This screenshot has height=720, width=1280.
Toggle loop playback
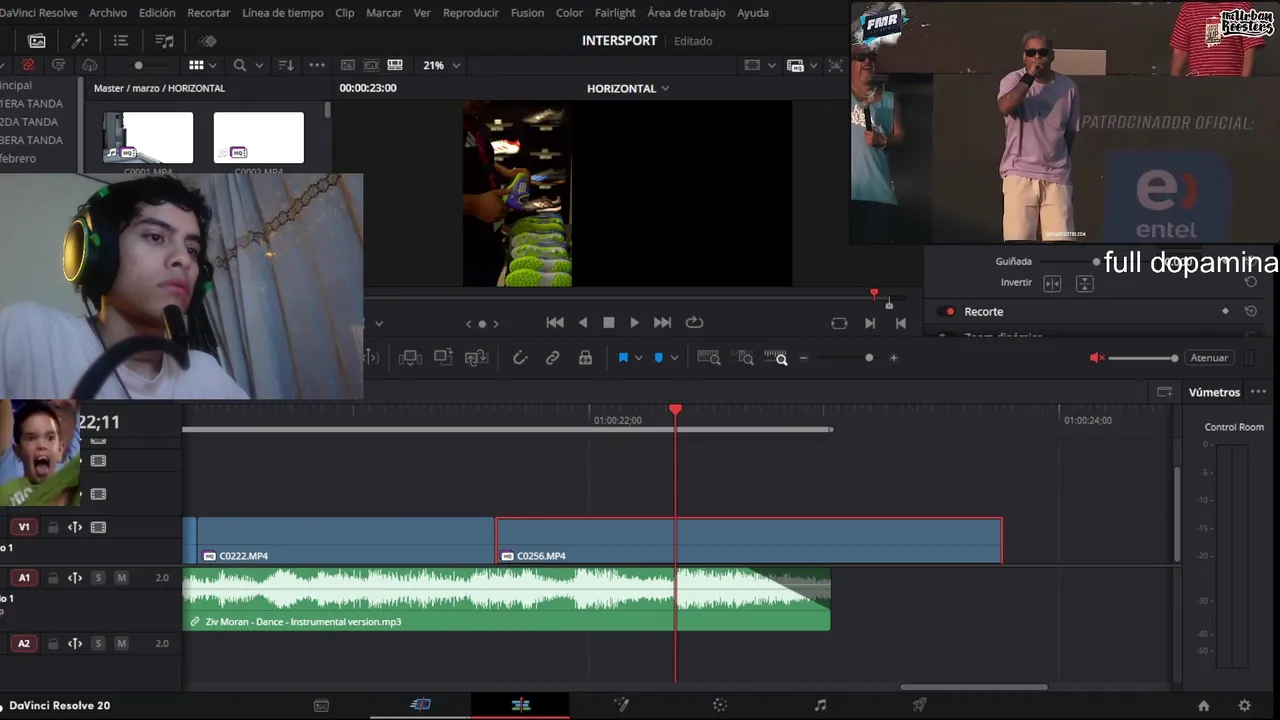tap(694, 323)
